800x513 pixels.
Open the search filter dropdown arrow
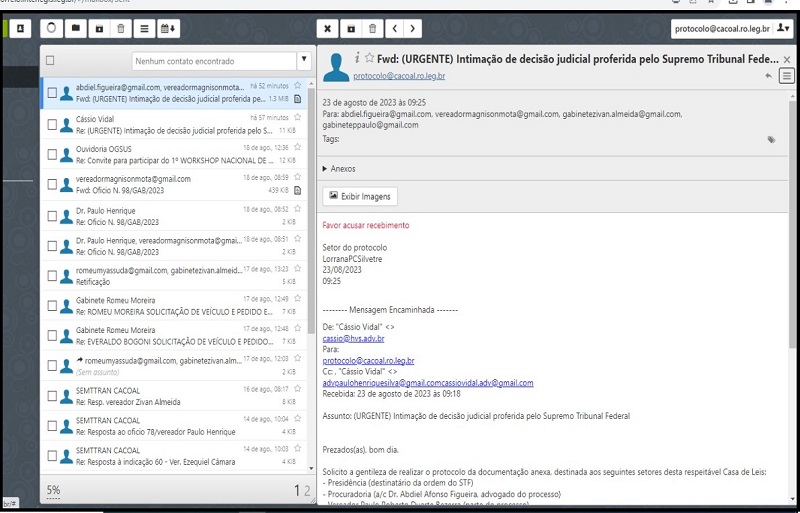point(302,61)
